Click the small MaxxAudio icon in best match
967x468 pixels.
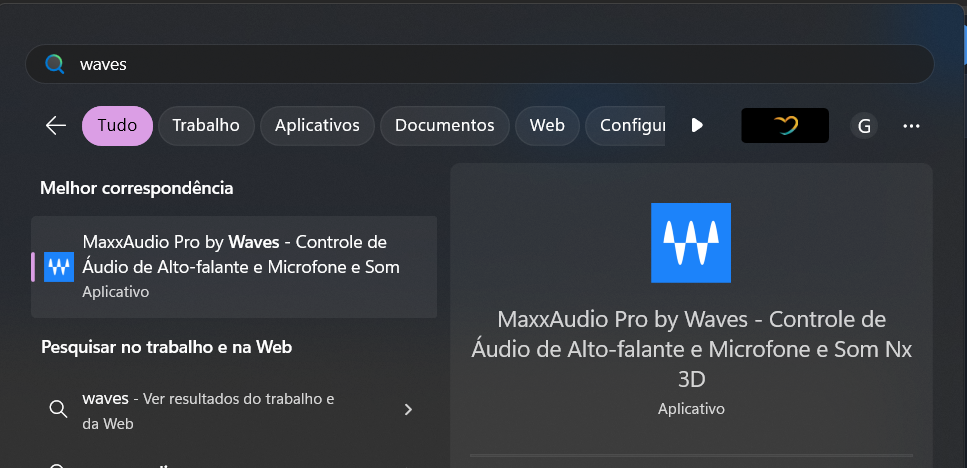coord(59,267)
